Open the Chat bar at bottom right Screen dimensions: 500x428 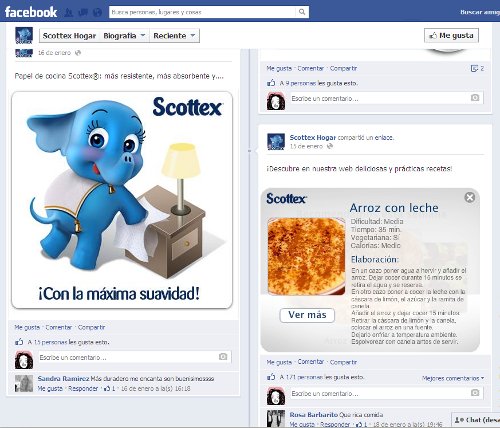(476, 420)
